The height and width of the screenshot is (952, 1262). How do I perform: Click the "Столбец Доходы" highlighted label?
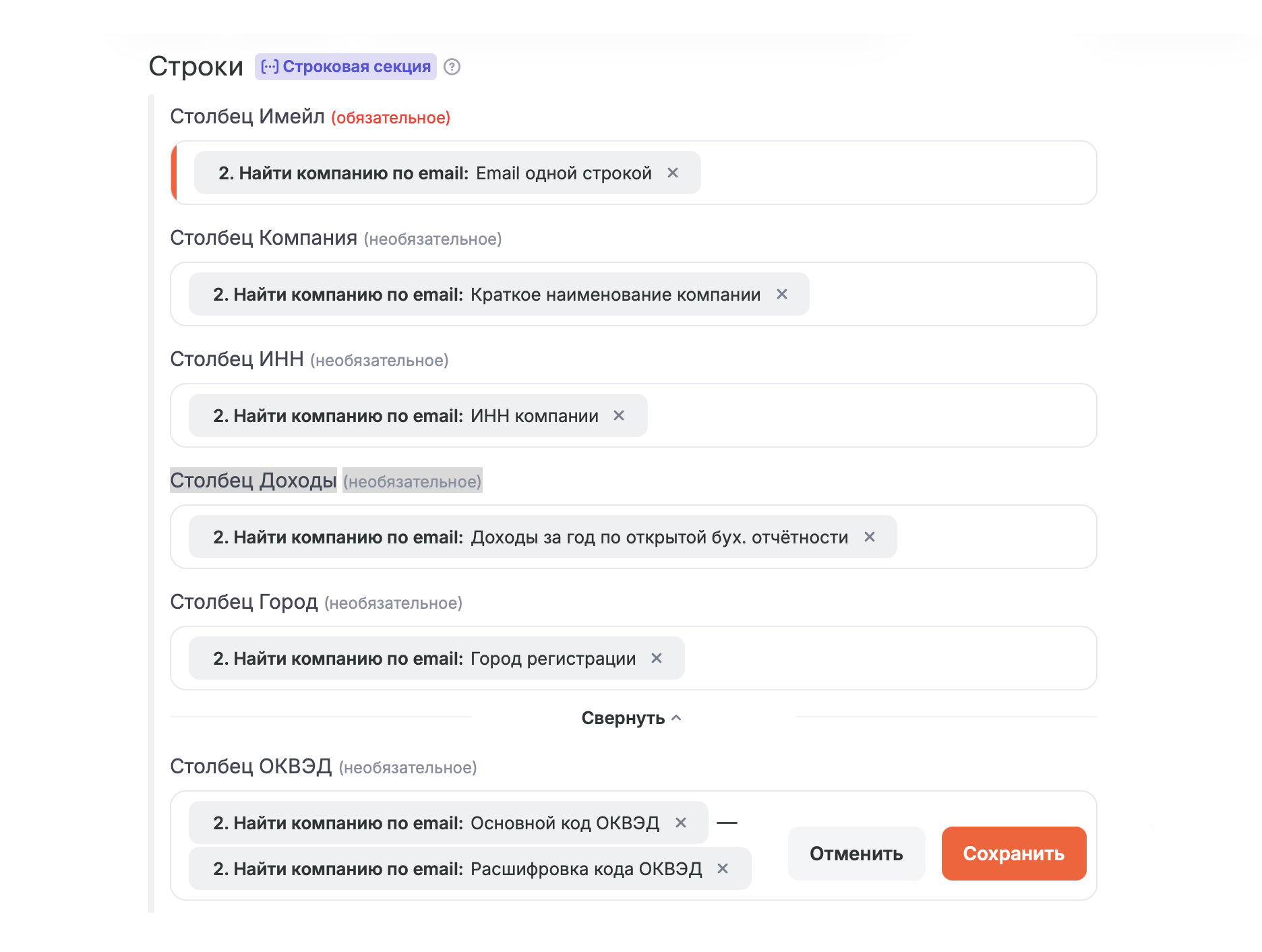[253, 481]
